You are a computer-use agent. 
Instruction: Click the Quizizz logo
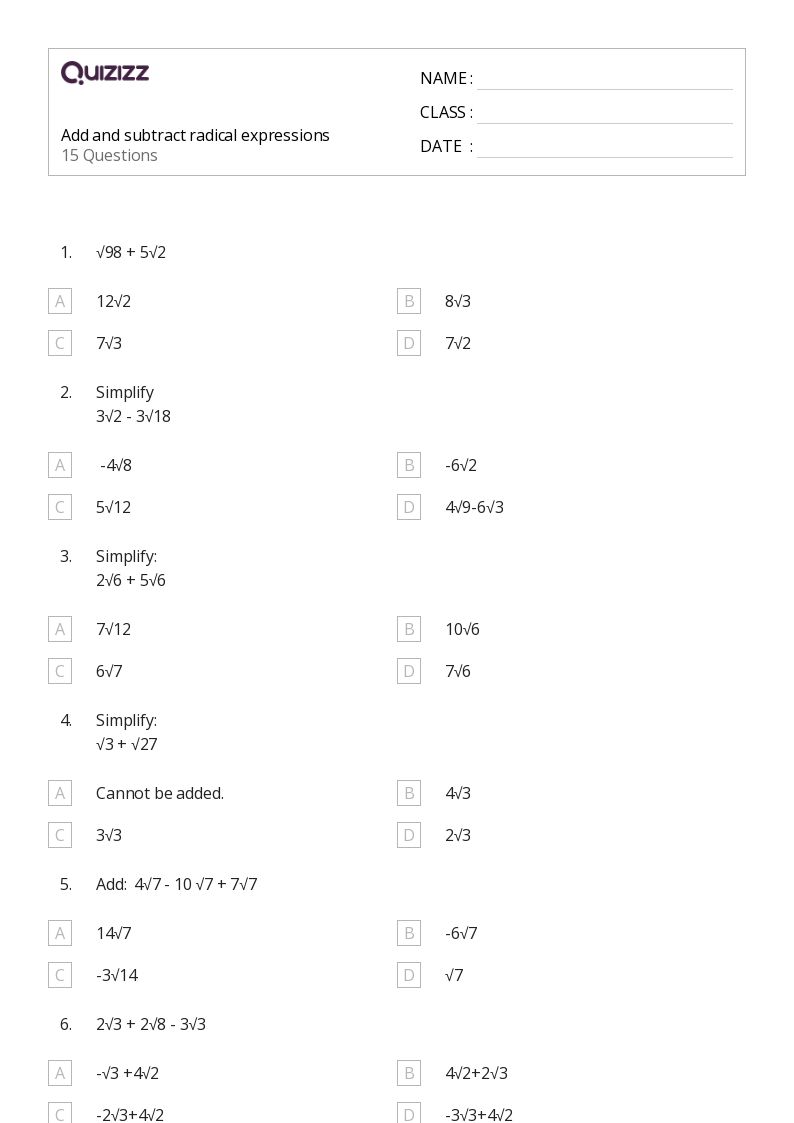[x=105, y=73]
